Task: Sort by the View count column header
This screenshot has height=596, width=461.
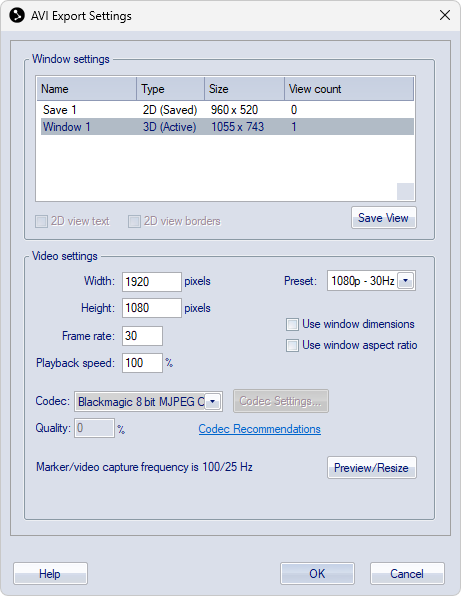Action: point(349,89)
